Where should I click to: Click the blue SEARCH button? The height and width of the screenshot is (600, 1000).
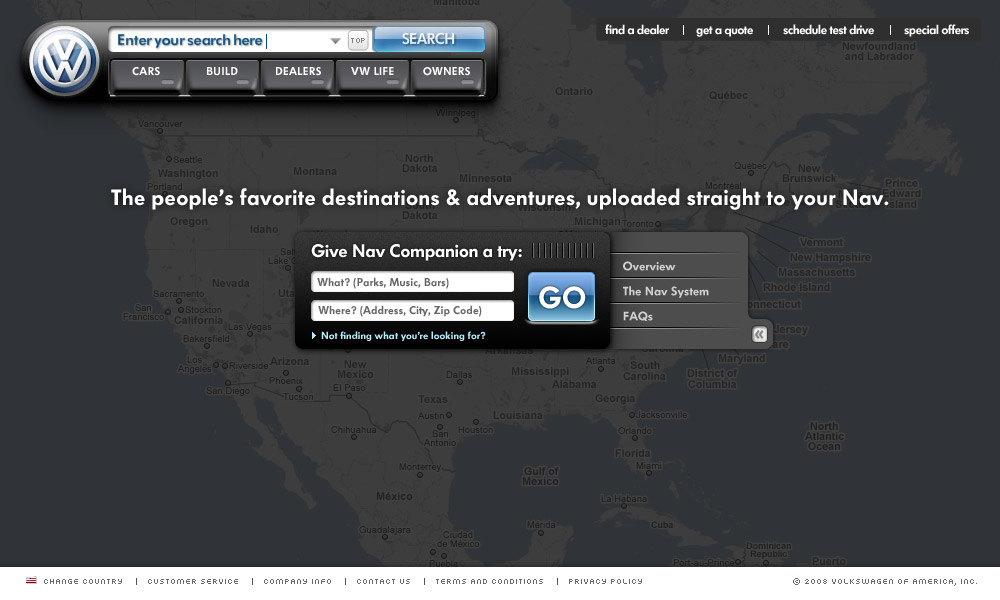coord(429,39)
